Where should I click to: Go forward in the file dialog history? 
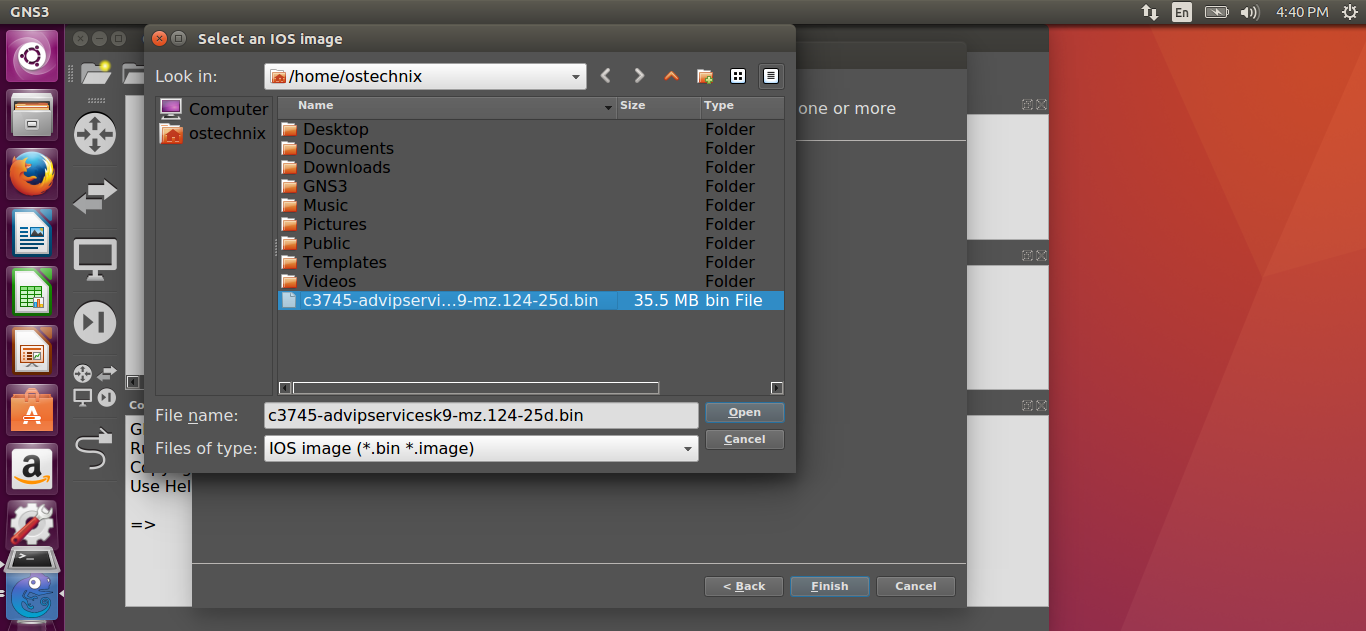639,76
